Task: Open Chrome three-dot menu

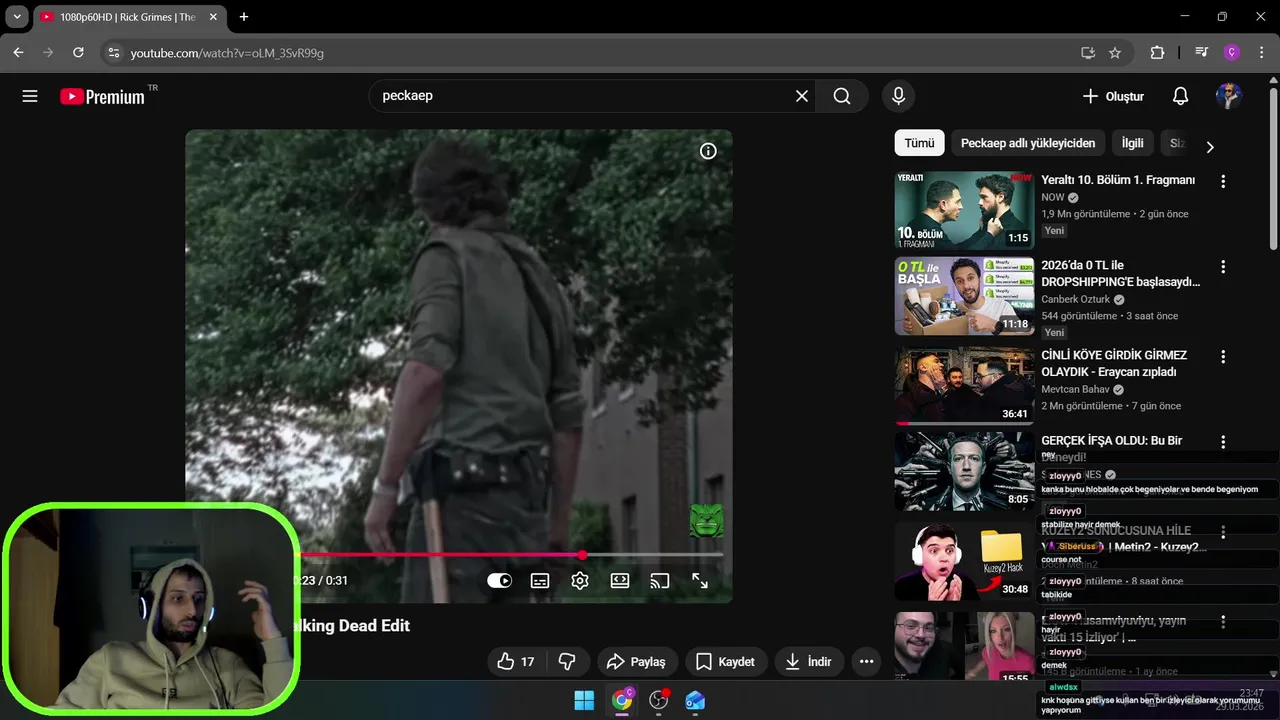Action: (x=1260, y=53)
